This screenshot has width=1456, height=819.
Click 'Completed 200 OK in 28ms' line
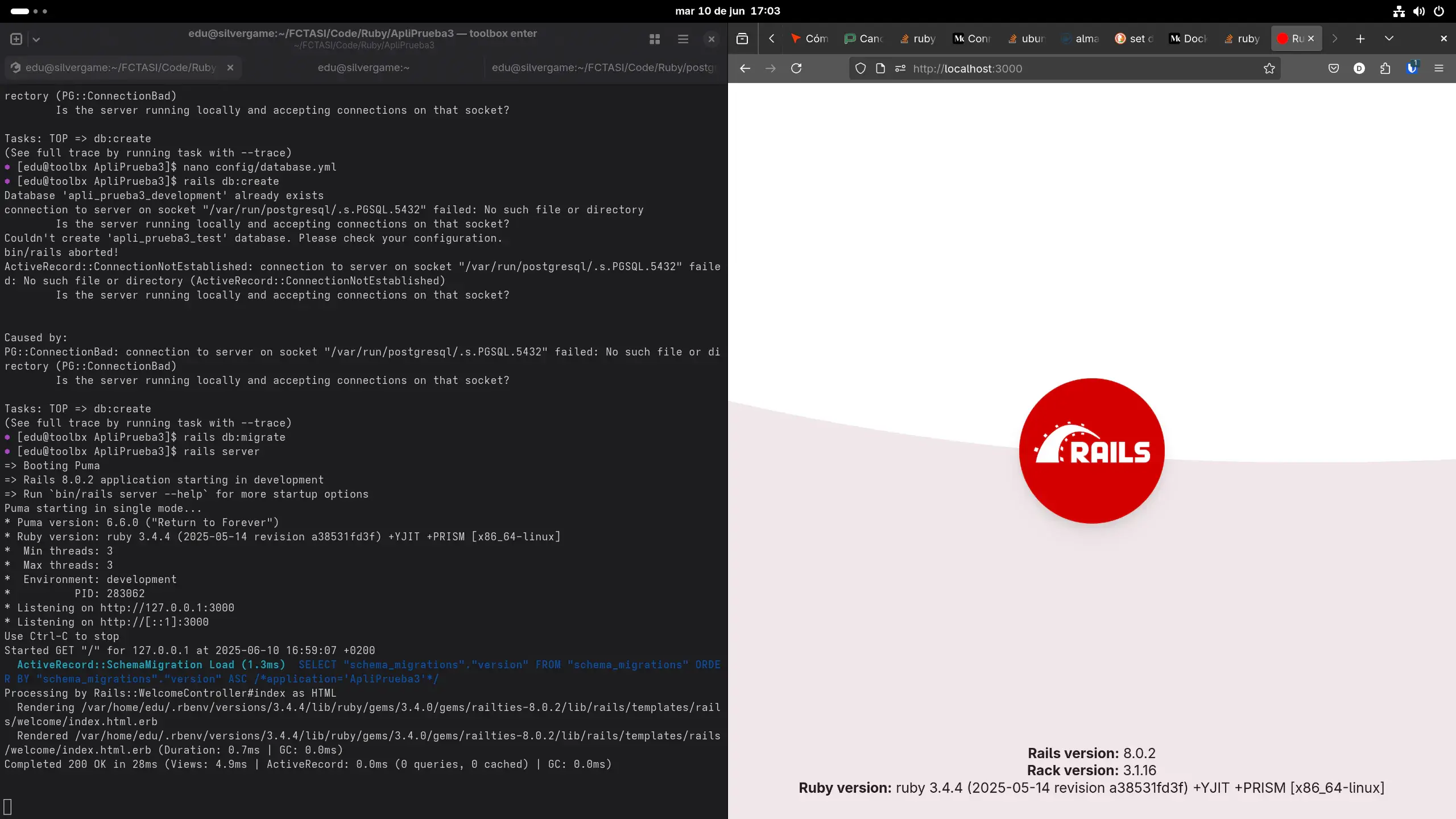[x=308, y=764]
